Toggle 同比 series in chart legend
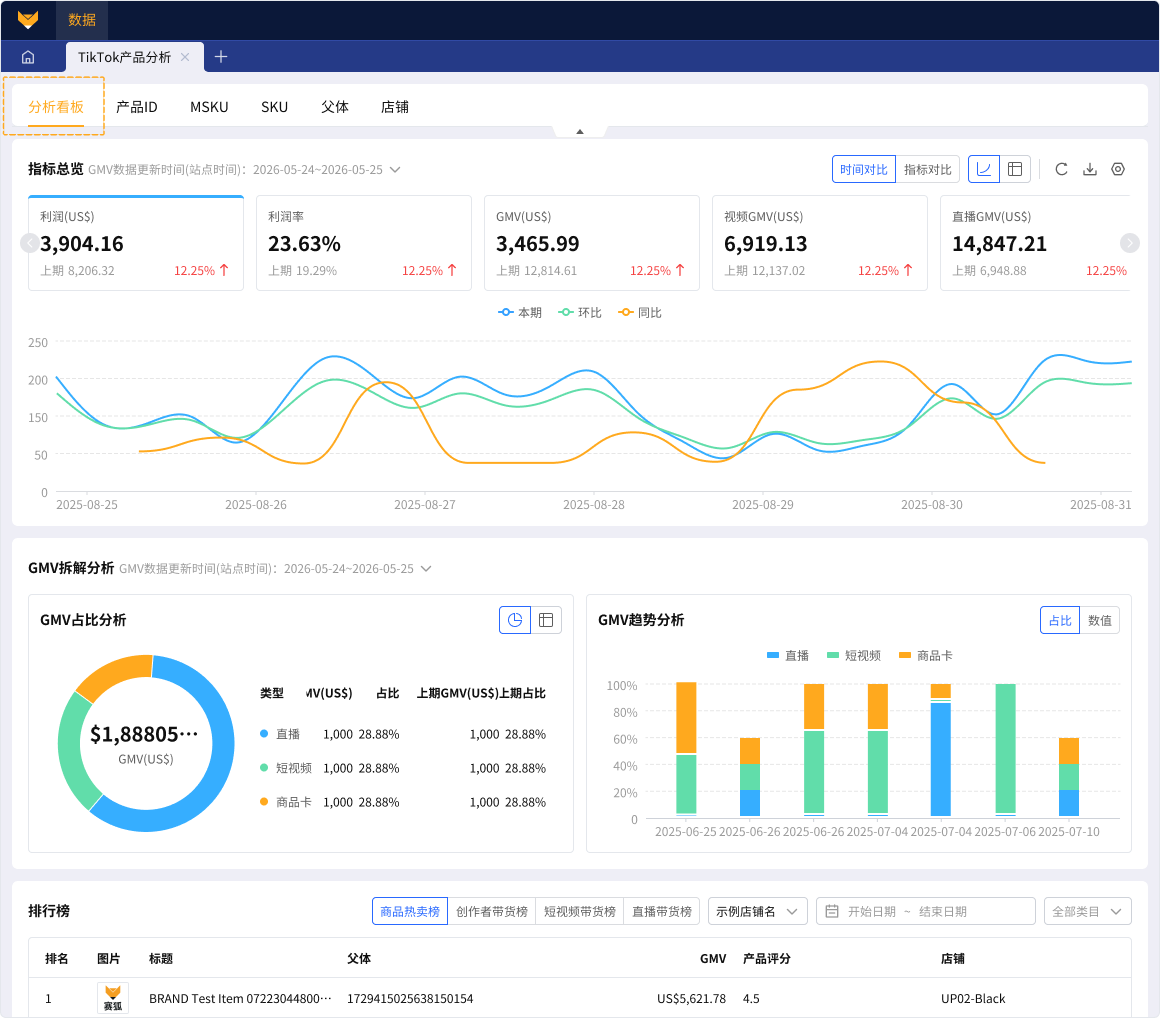 coord(640,313)
